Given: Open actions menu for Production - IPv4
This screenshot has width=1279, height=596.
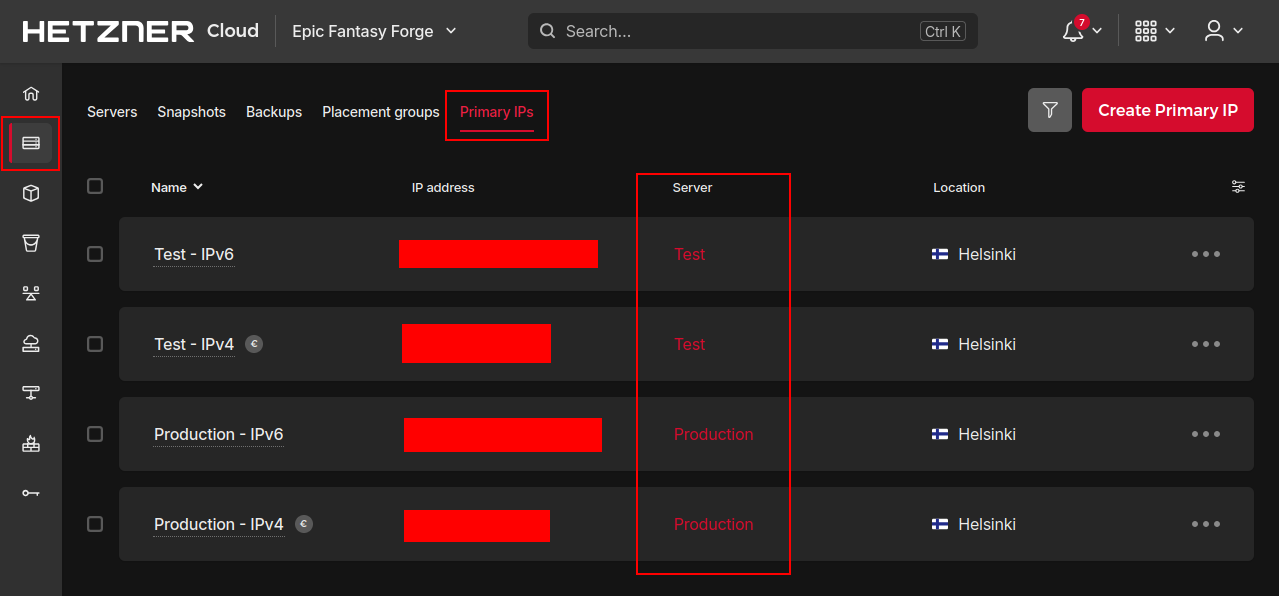Looking at the screenshot, I should 1206,524.
